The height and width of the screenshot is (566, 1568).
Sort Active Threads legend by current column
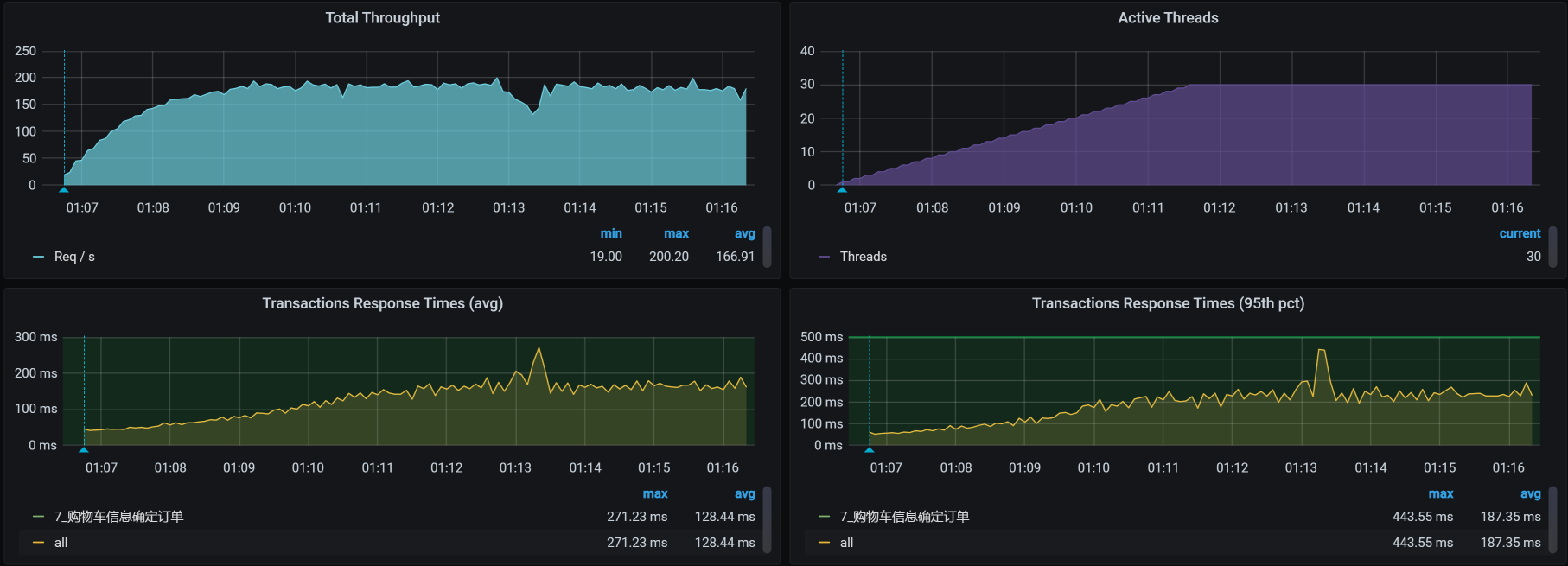pos(1520,233)
